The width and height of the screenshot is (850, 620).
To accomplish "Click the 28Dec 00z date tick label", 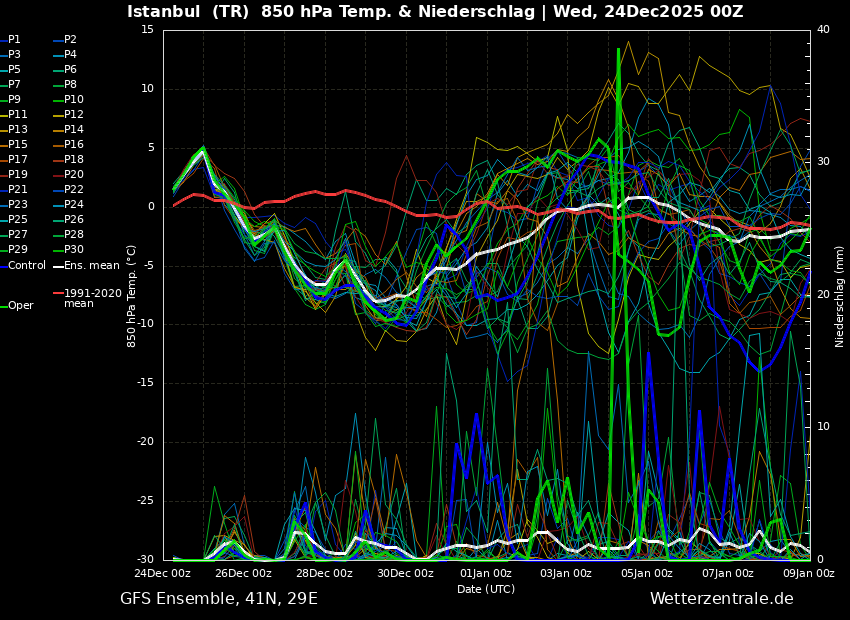I will [x=325, y=573].
